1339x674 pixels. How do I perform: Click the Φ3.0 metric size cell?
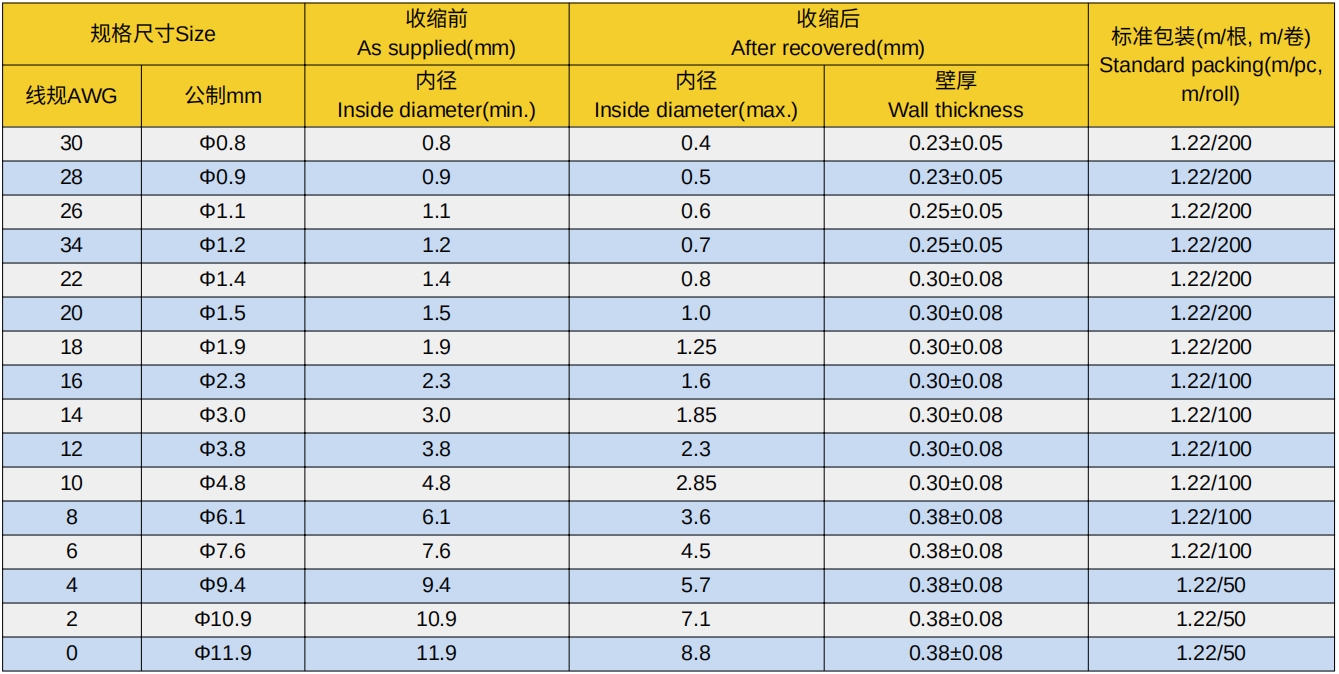[222, 415]
